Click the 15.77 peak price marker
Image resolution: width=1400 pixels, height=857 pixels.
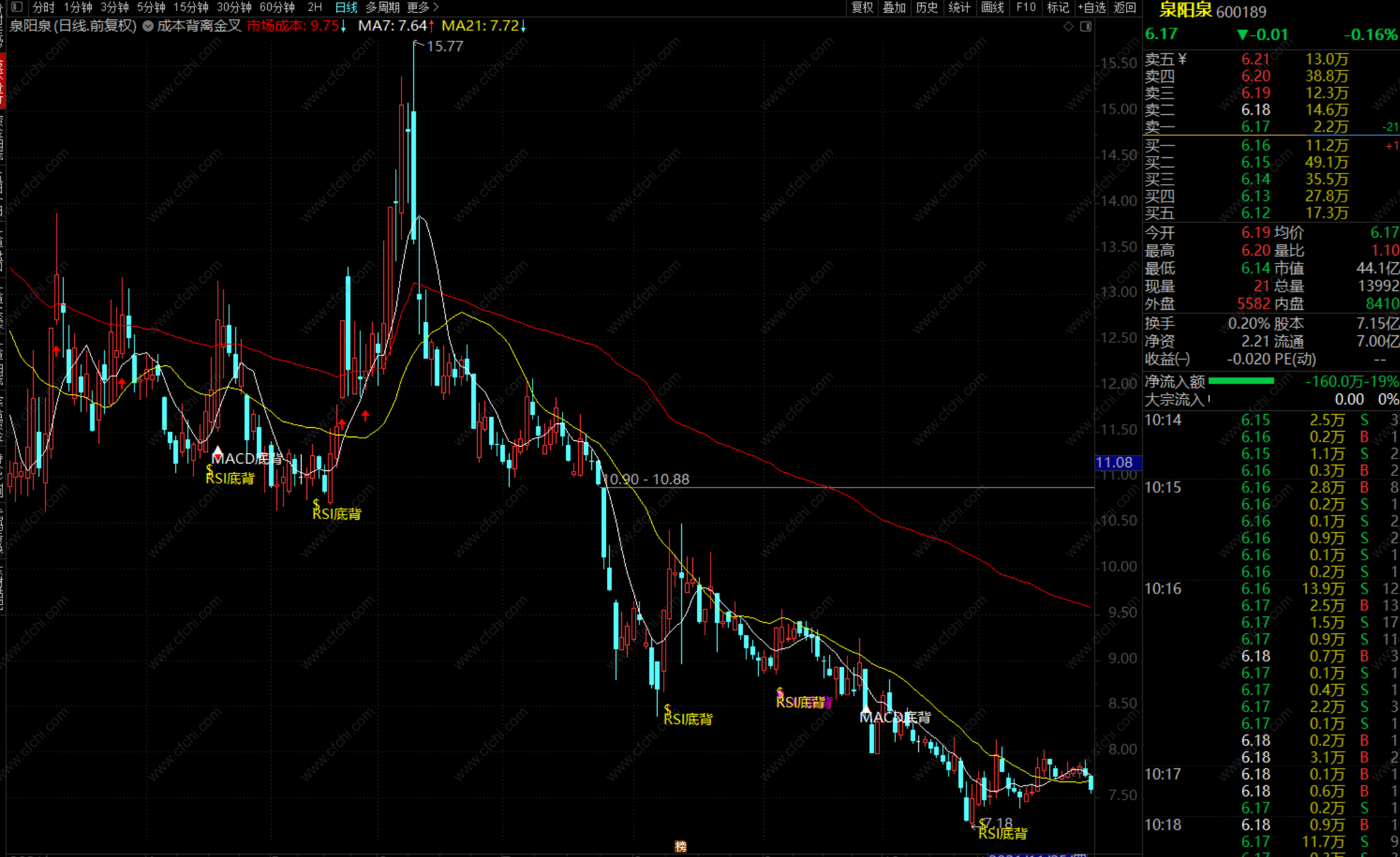point(444,46)
